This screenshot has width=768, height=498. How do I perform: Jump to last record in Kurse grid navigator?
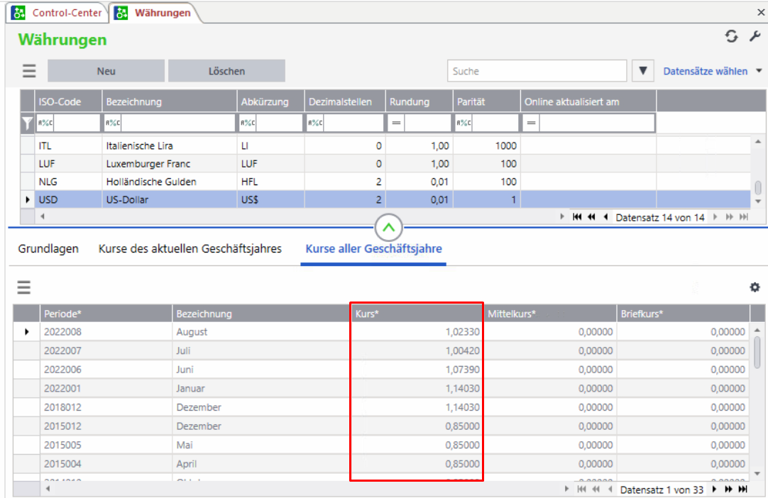(743, 489)
